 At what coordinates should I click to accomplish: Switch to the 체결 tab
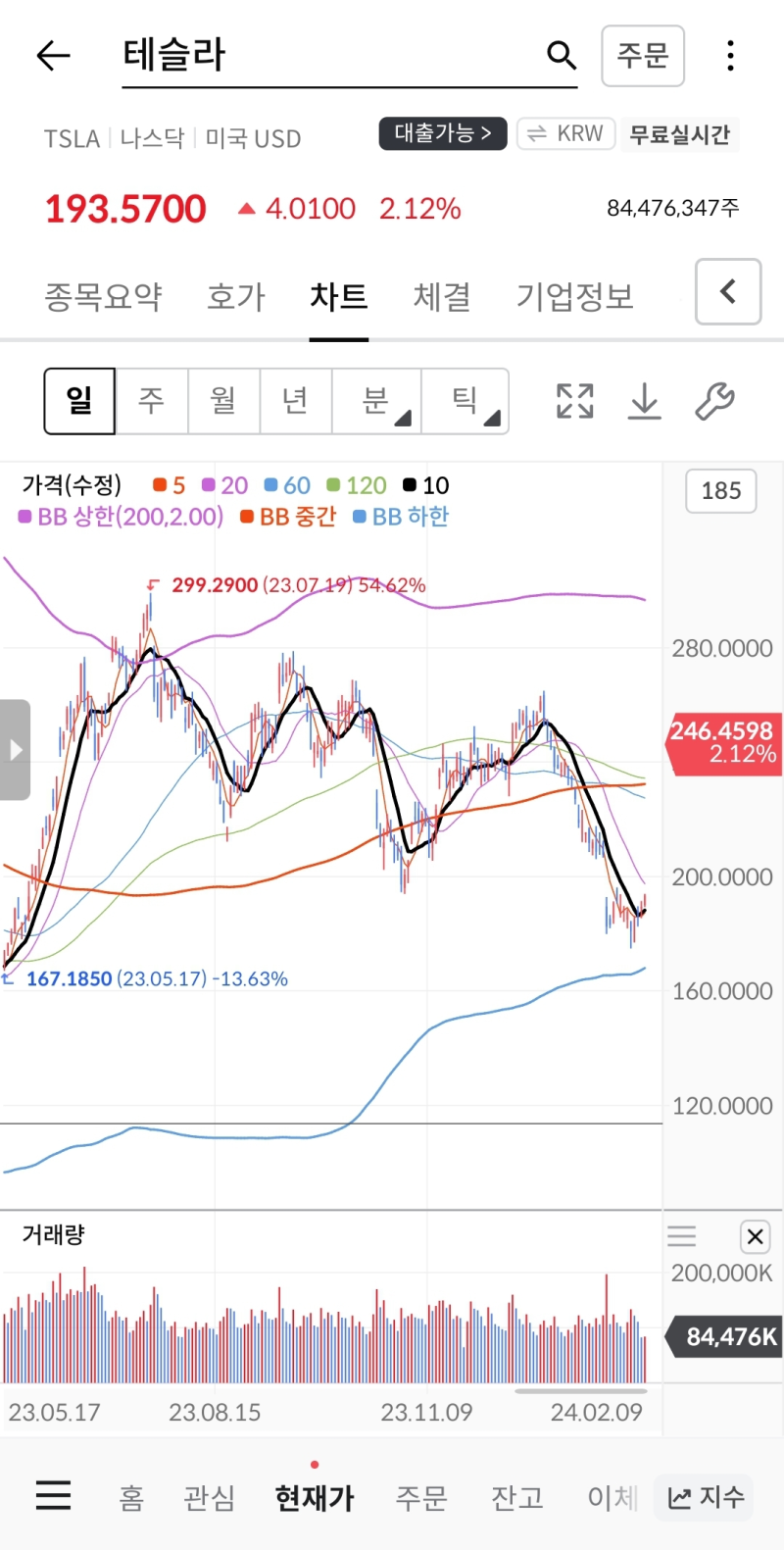[x=442, y=296]
